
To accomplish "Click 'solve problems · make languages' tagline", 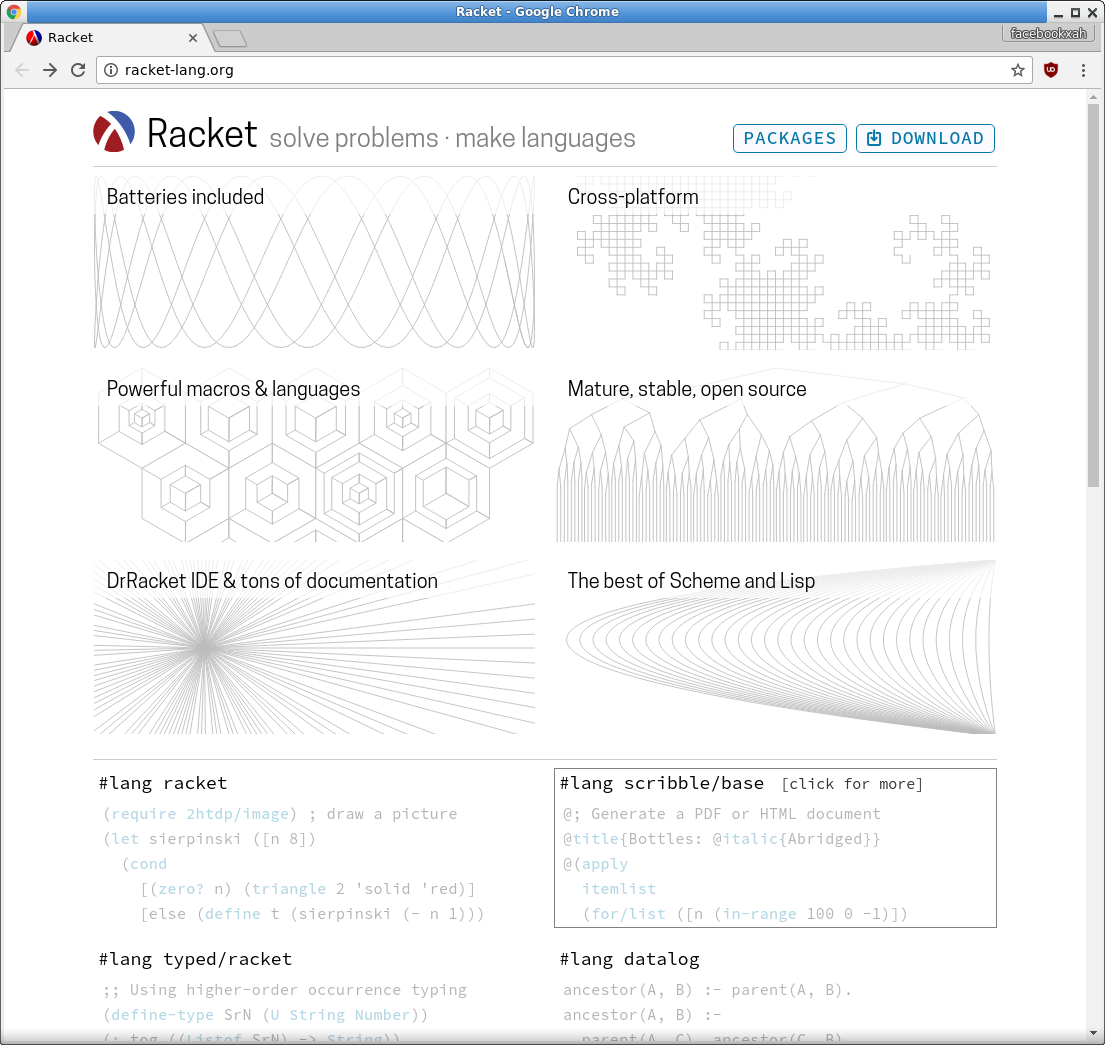I will tap(452, 138).
